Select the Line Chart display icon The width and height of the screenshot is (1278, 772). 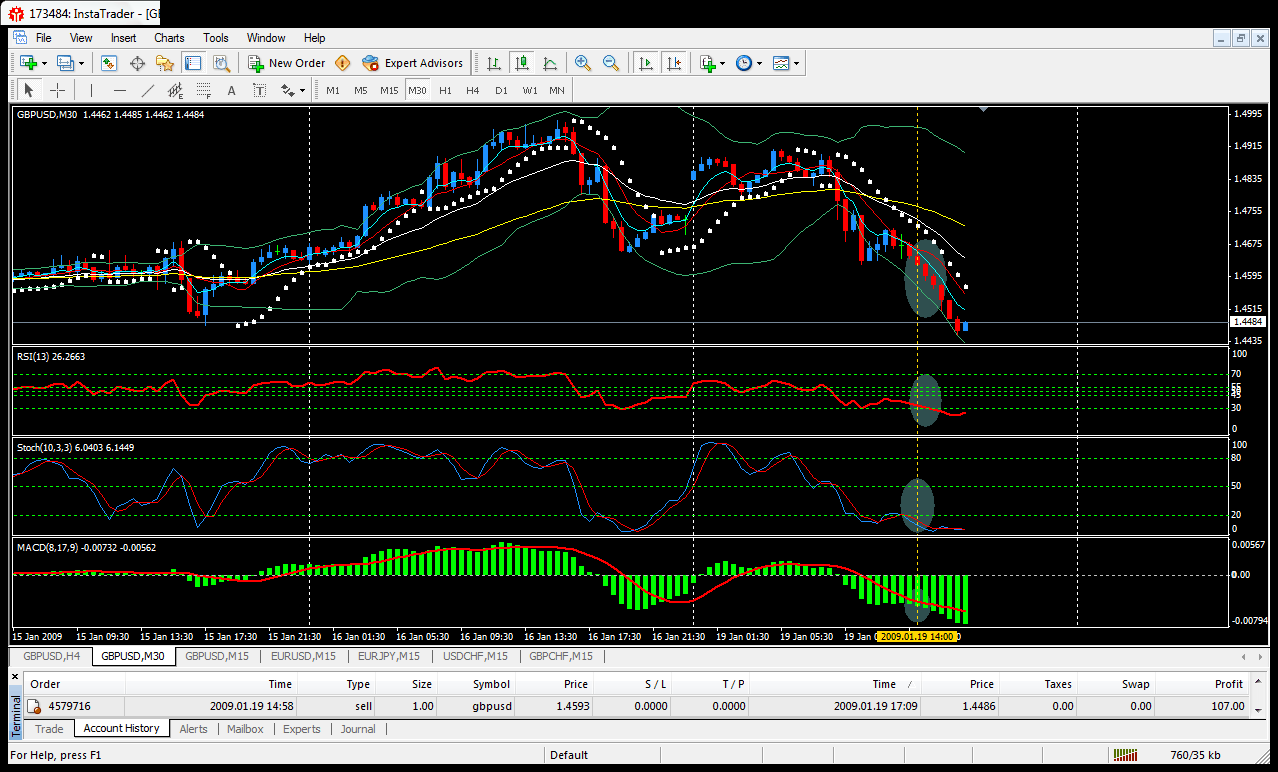549,63
